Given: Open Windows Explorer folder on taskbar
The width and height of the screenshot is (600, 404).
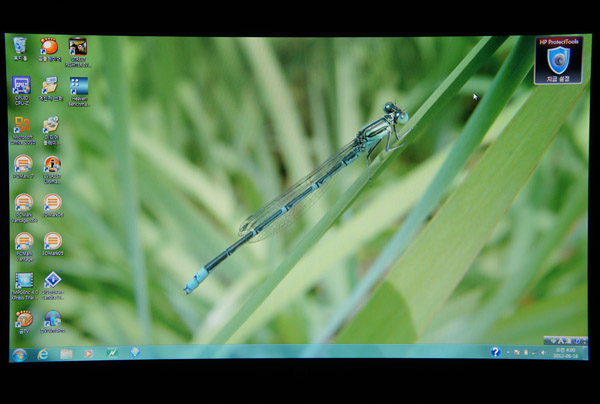Looking at the screenshot, I should (x=66, y=354).
